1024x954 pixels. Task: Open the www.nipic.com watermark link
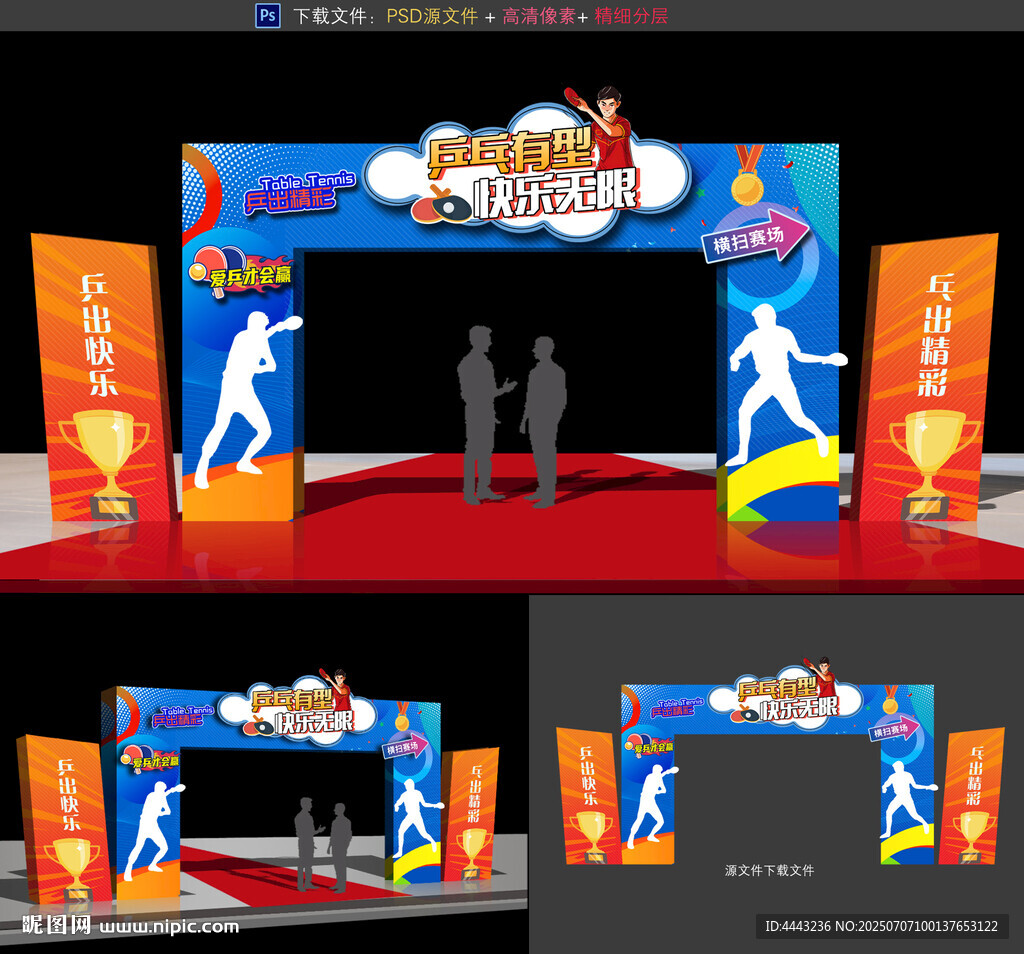click(x=170, y=926)
